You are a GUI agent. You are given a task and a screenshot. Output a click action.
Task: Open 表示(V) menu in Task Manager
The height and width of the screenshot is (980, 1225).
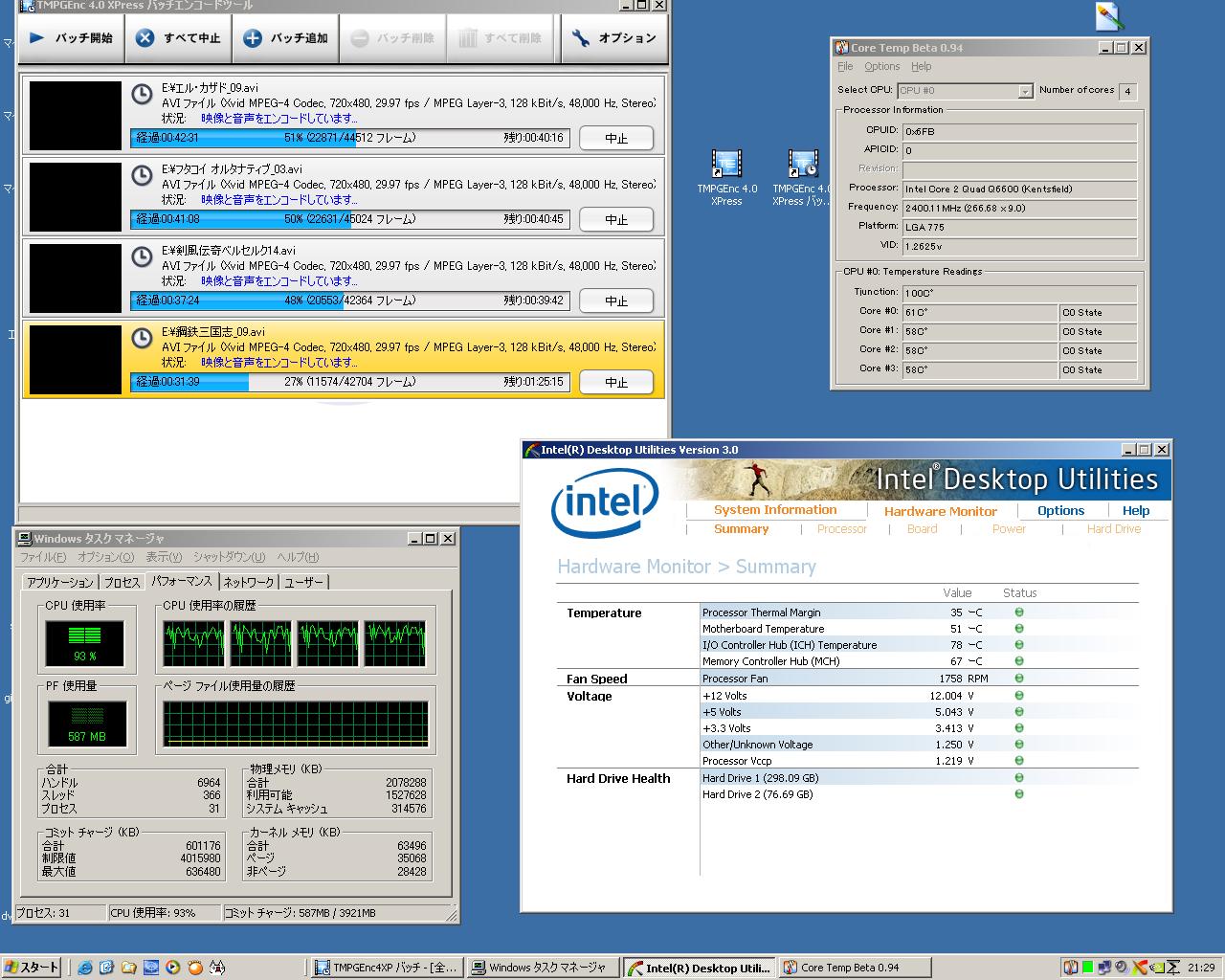164,557
